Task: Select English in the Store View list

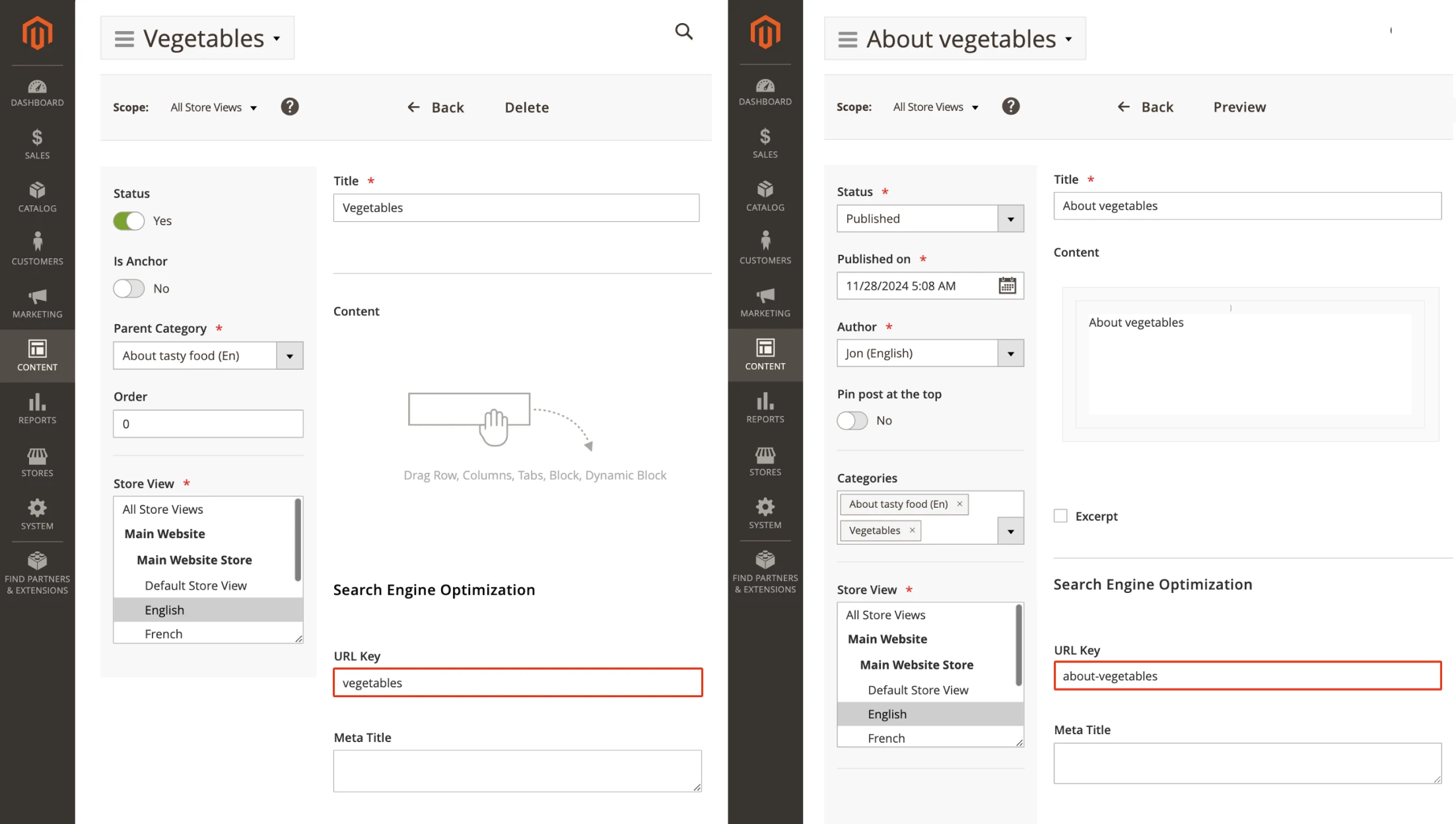Action: [x=164, y=609]
